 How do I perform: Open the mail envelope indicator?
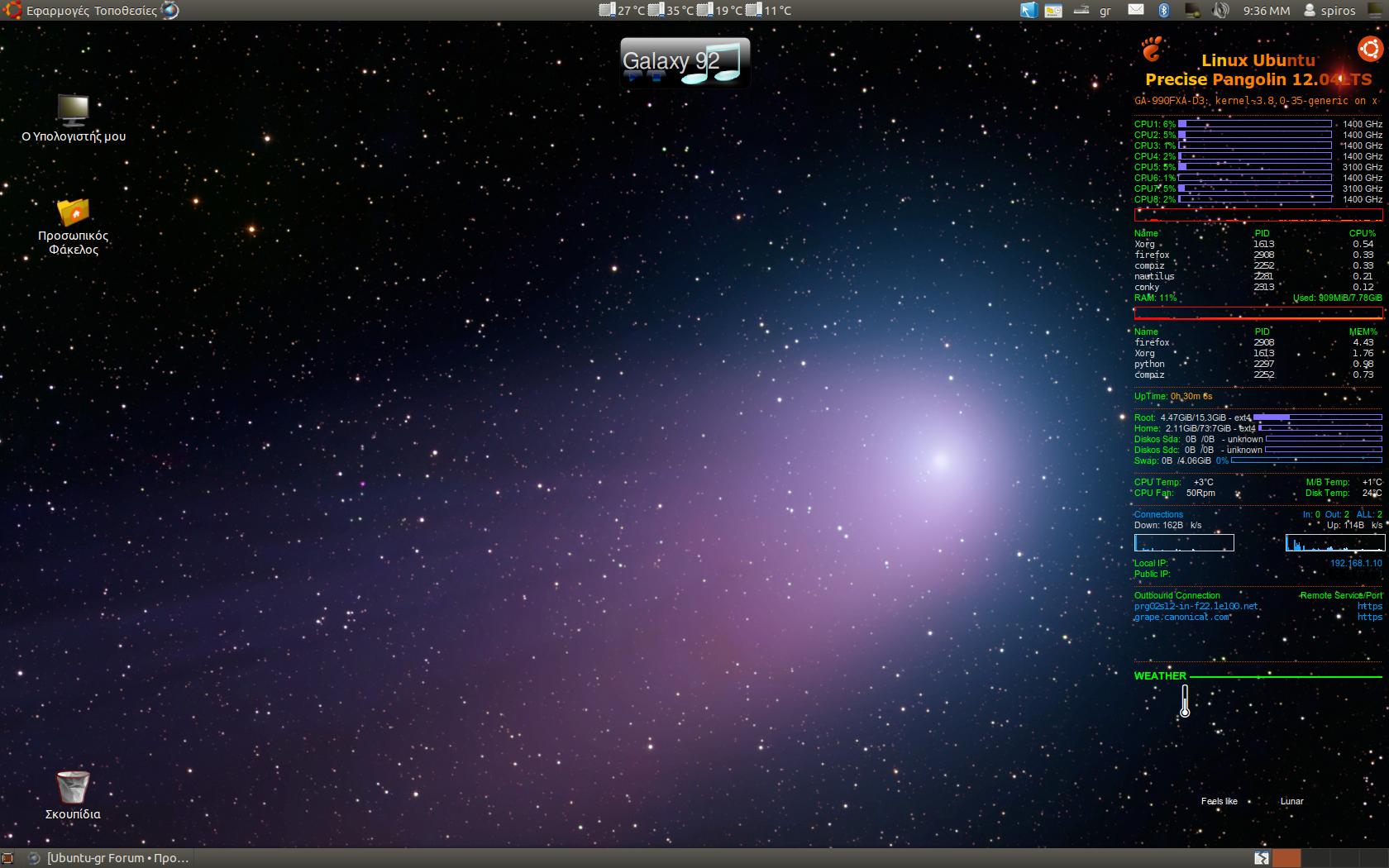1136,11
